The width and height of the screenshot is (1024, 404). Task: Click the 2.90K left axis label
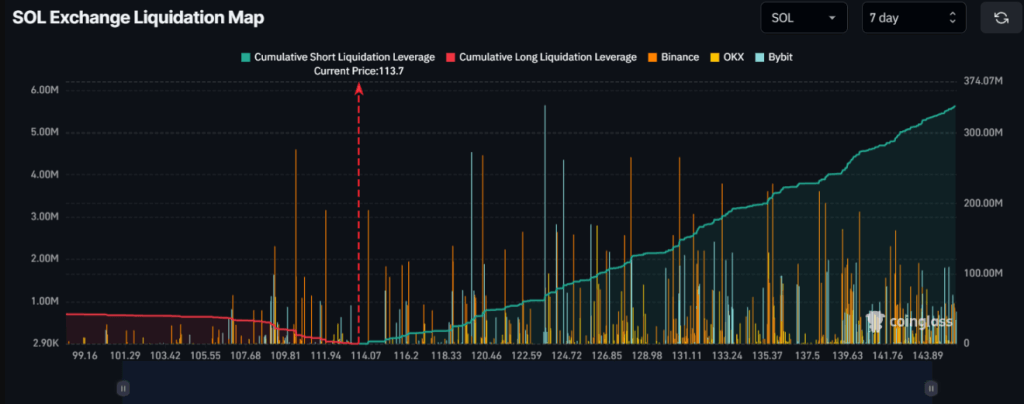click(x=44, y=343)
